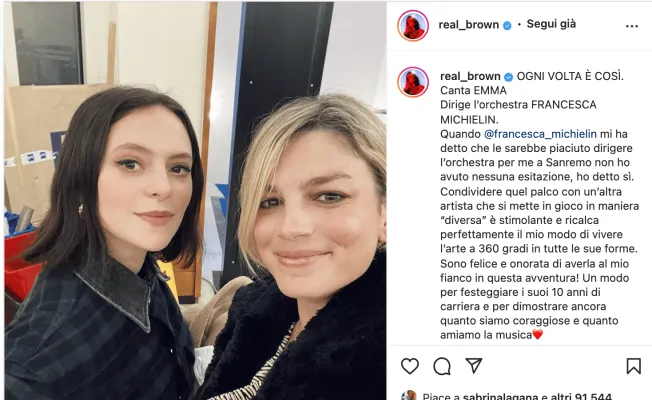Viewport: 652px width, 400px height.
Task: Click verified badge in caption line
Action: pos(509,77)
